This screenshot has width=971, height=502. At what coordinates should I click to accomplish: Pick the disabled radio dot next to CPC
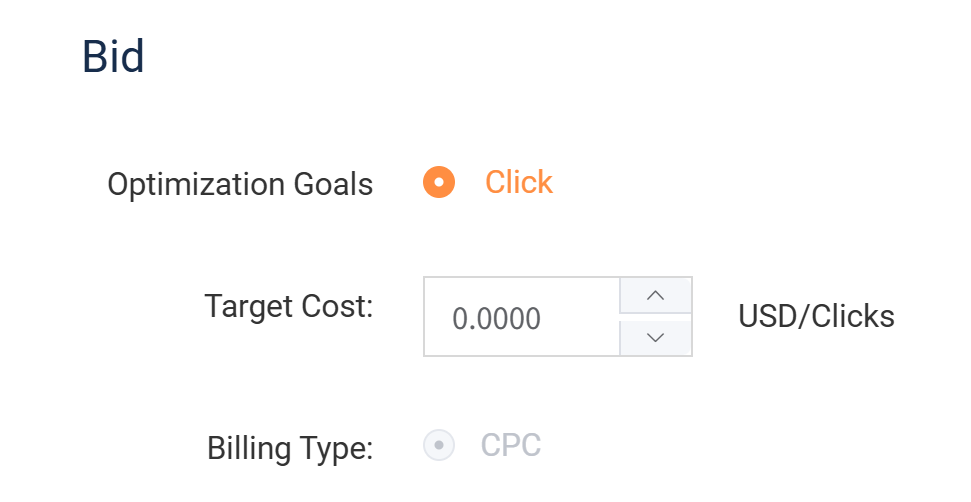click(439, 445)
